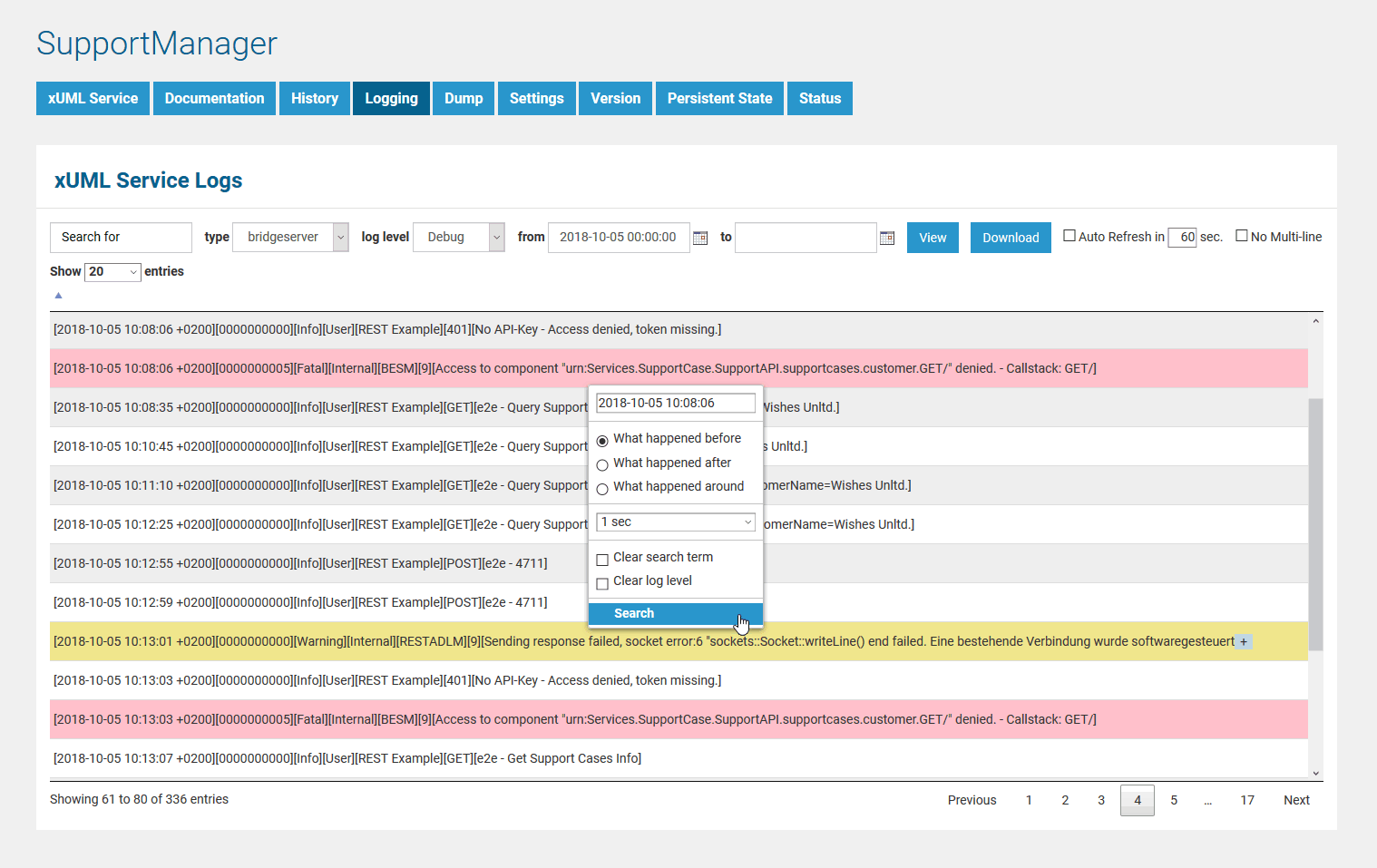Check the "Clear search term" option
Screen dimensions: 1377x868
(x=602, y=560)
